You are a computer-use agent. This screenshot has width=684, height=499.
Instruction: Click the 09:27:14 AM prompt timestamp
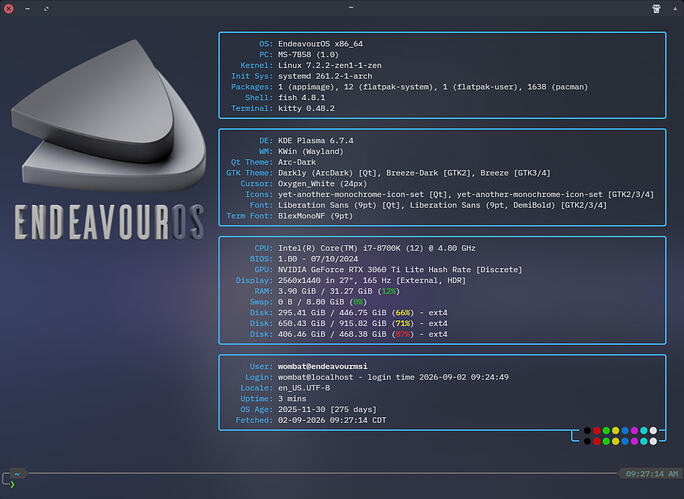pos(652,474)
